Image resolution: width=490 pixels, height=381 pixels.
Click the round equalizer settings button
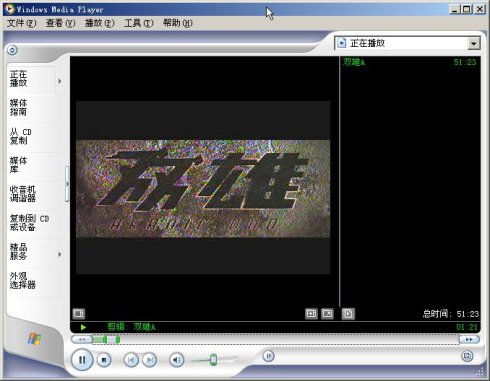tap(269, 356)
